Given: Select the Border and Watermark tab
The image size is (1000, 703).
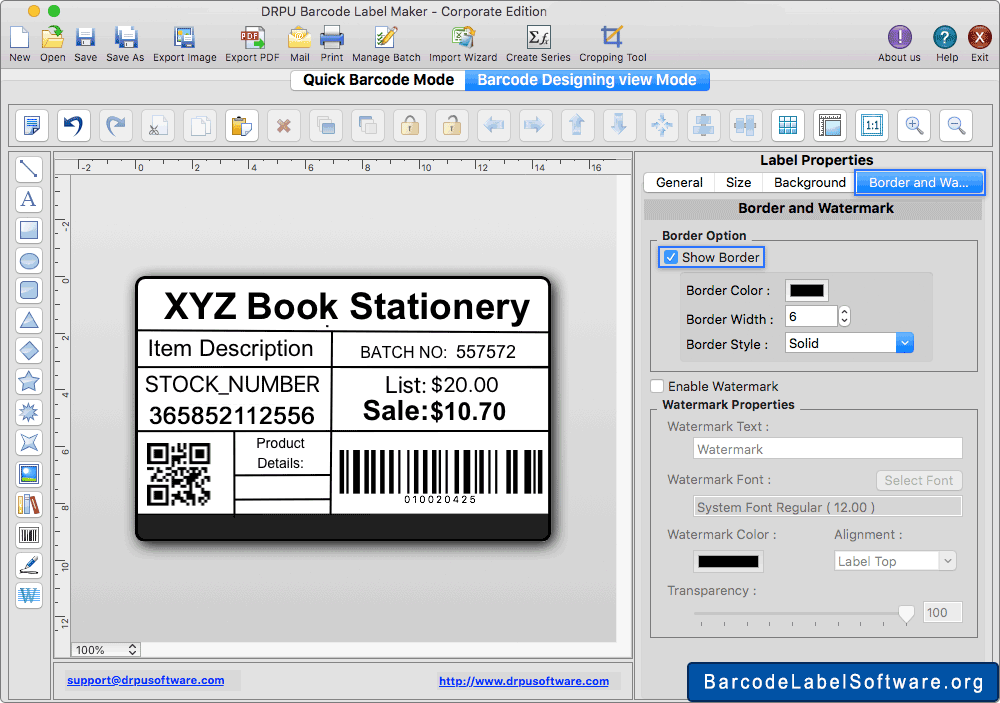Looking at the screenshot, I should tap(919, 182).
